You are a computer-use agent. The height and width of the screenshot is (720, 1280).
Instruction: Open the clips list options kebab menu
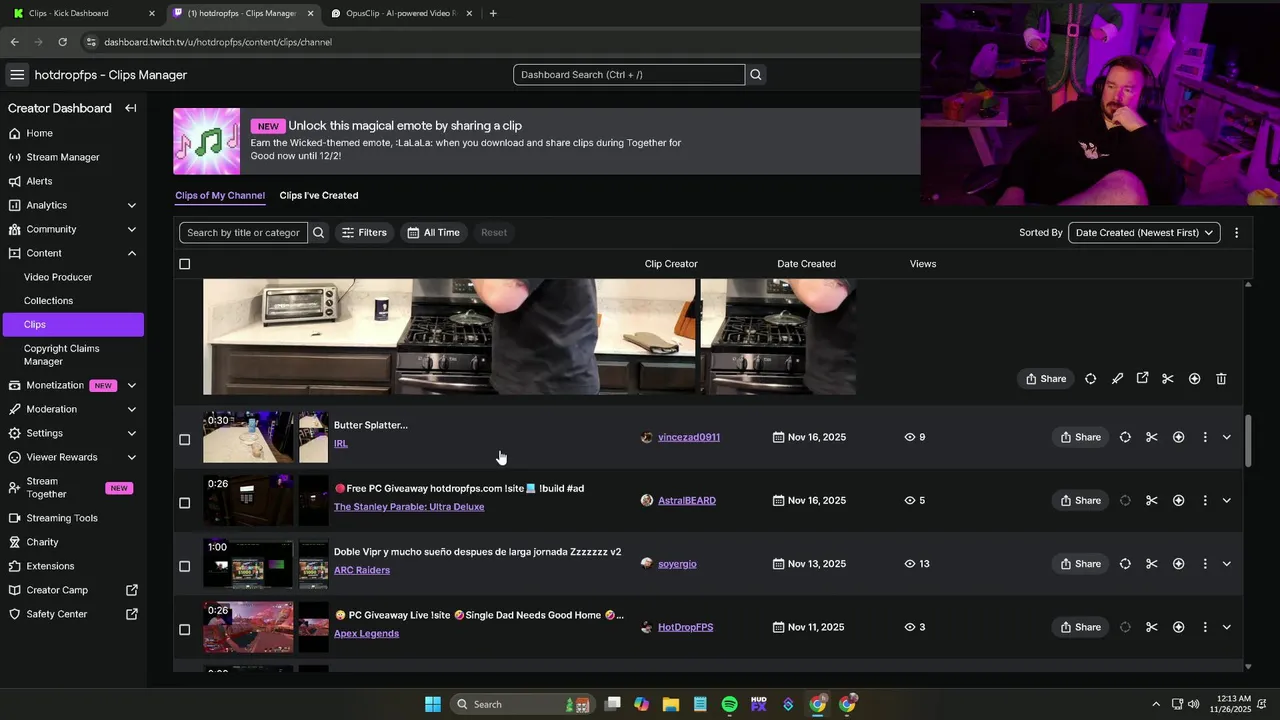[x=1236, y=233]
